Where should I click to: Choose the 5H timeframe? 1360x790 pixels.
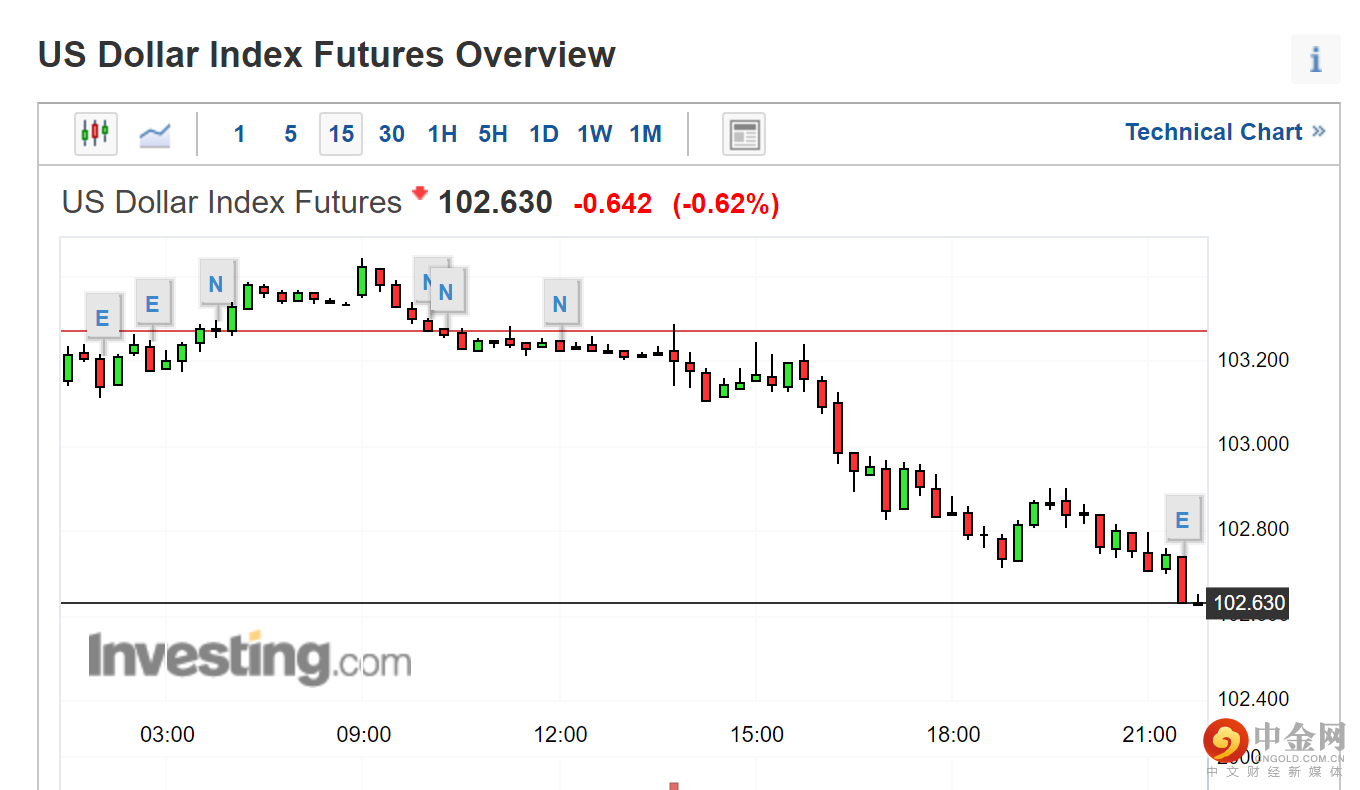click(493, 134)
